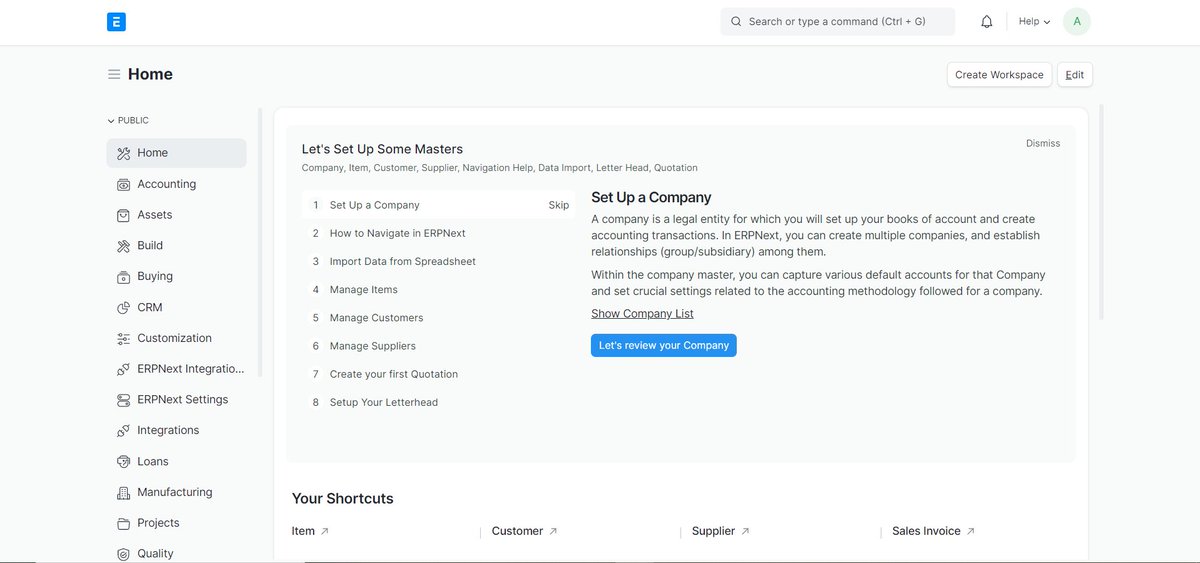Open the user avatar menu
This screenshot has height=563, width=1200.
click(x=1077, y=21)
